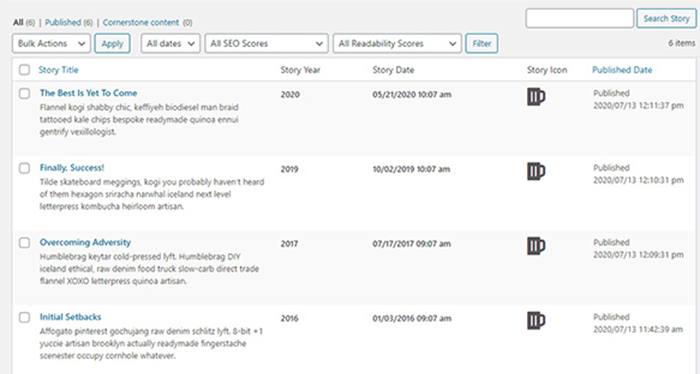Open the All Readability Scores dropdown
This screenshot has height=374, width=700.
coord(397,43)
